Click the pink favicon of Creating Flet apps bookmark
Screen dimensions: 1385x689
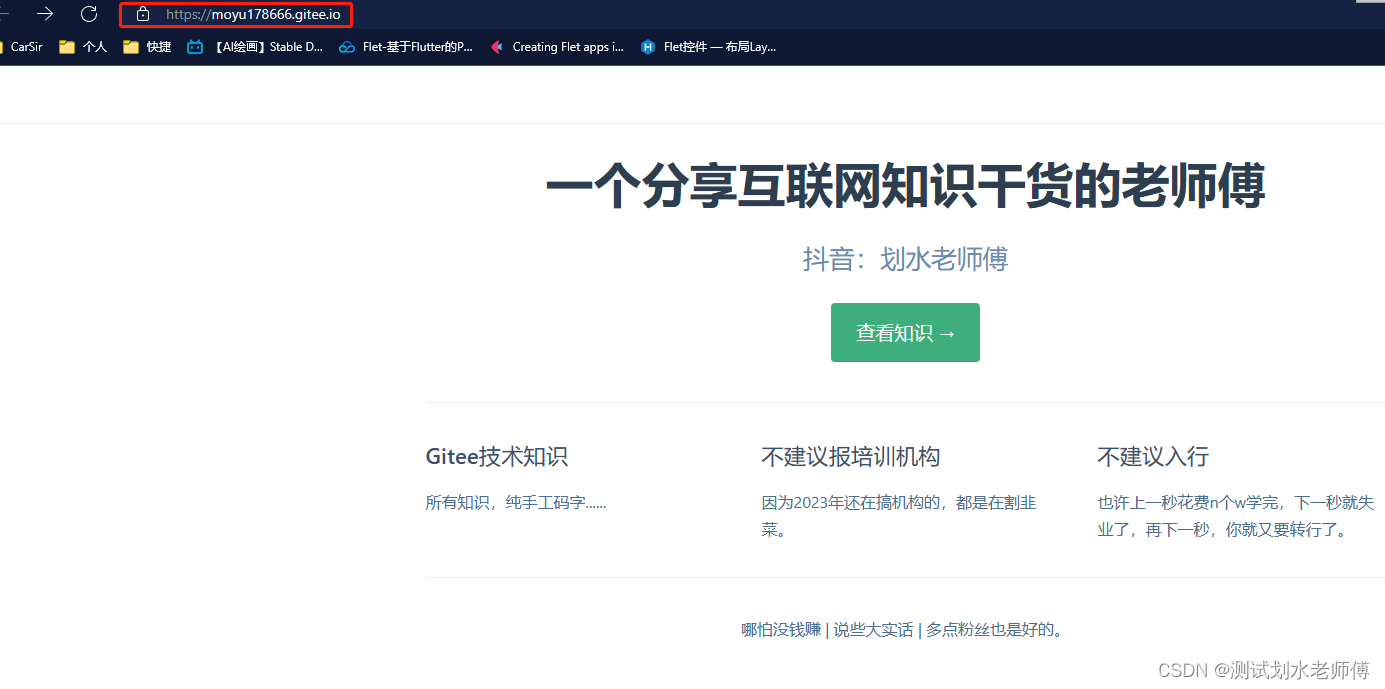coord(496,46)
